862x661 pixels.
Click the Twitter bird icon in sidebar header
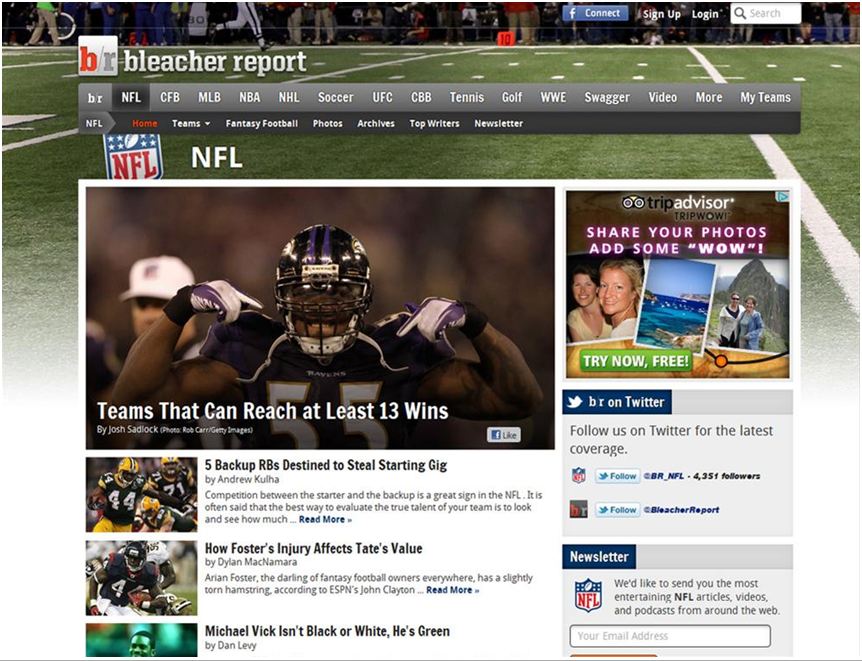tap(575, 402)
